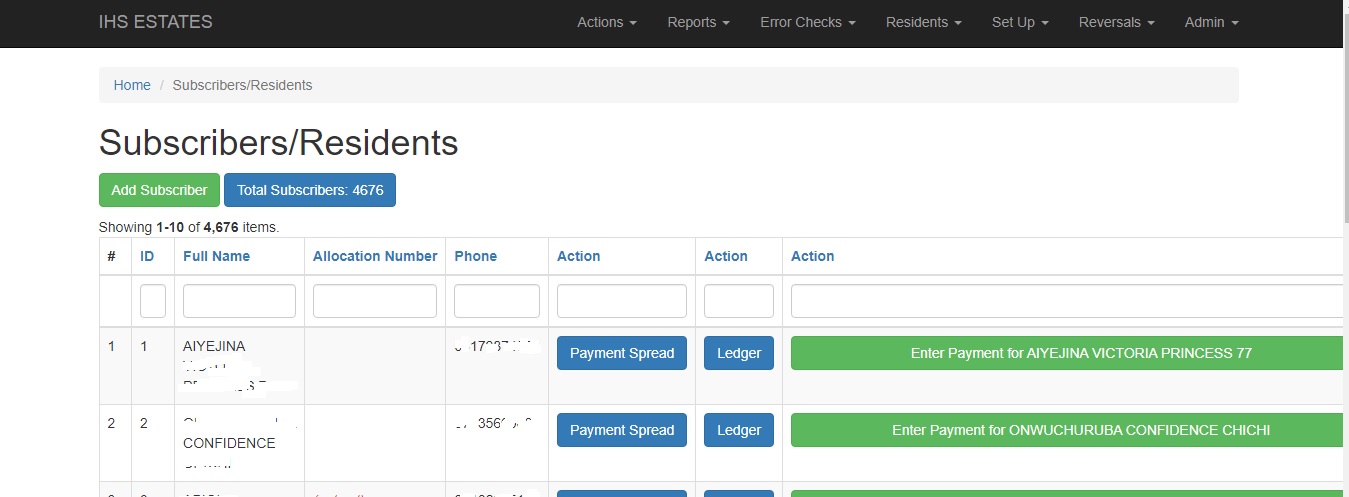This screenshot has height=497, width=1349.
Task: Open the Actions dropdown menu
Action: (x=606, y=22)
